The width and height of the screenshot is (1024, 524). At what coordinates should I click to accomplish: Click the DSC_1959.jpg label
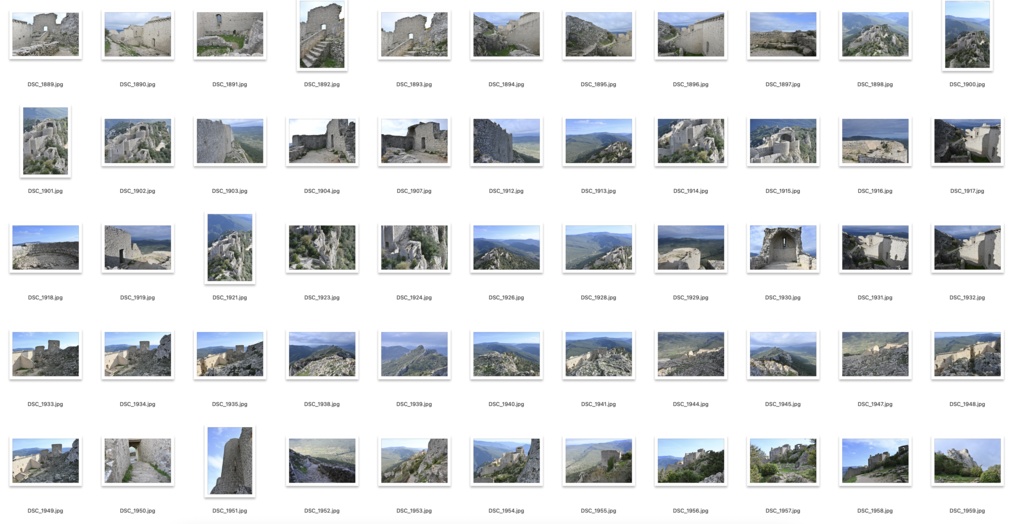967,511
